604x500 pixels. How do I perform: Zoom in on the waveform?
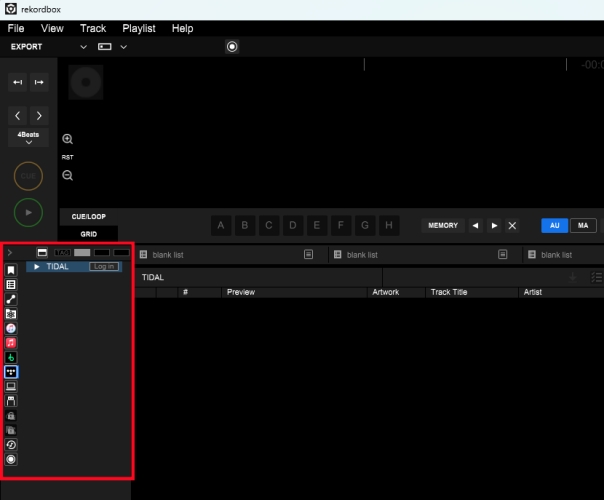click(67, 139)
